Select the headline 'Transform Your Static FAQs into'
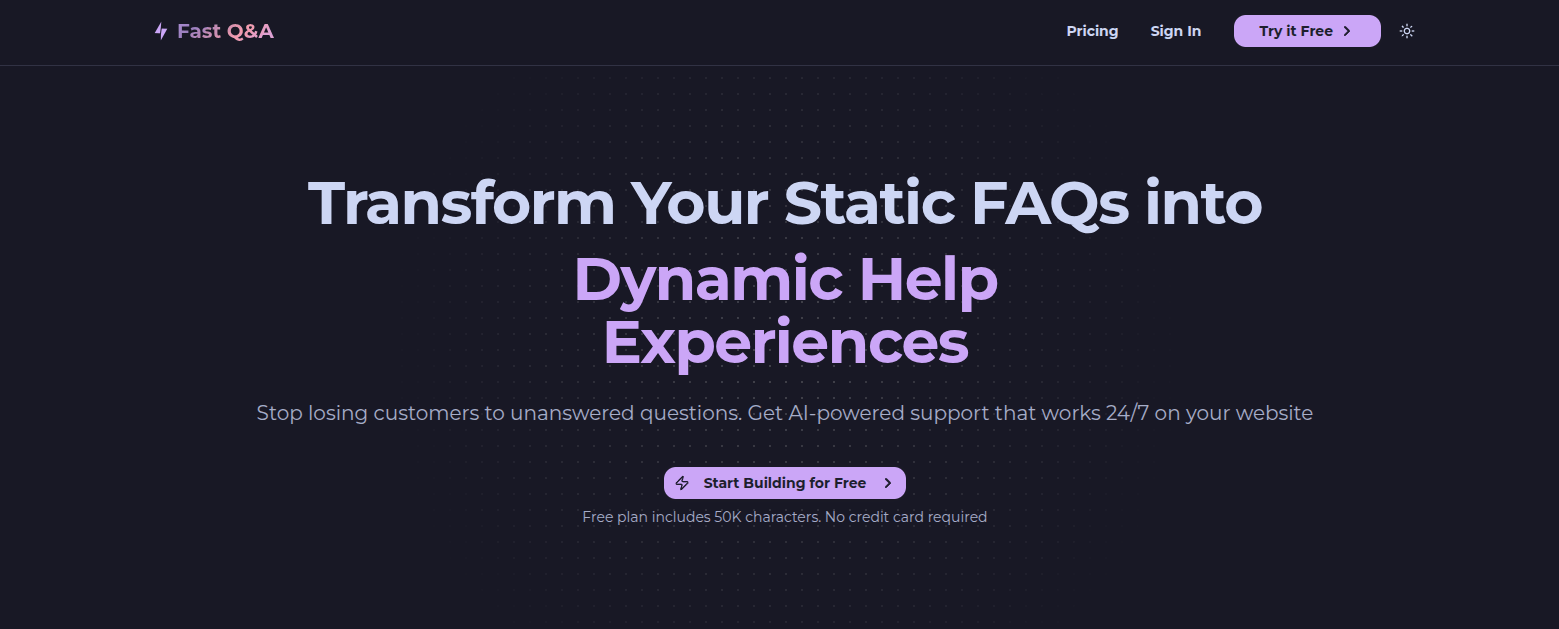This screenshot has width=1559, height=629. click(784, 203)
